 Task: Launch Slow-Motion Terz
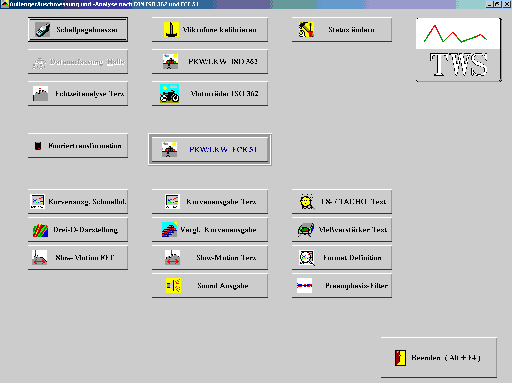[x=210, y=258]
